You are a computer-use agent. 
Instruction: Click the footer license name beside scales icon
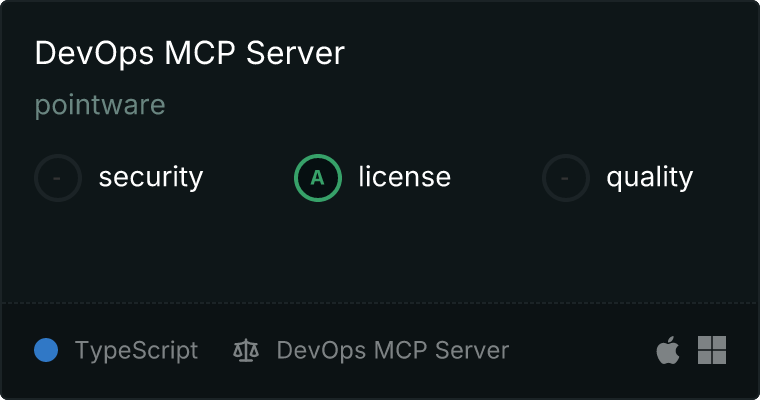pos(392,351)
